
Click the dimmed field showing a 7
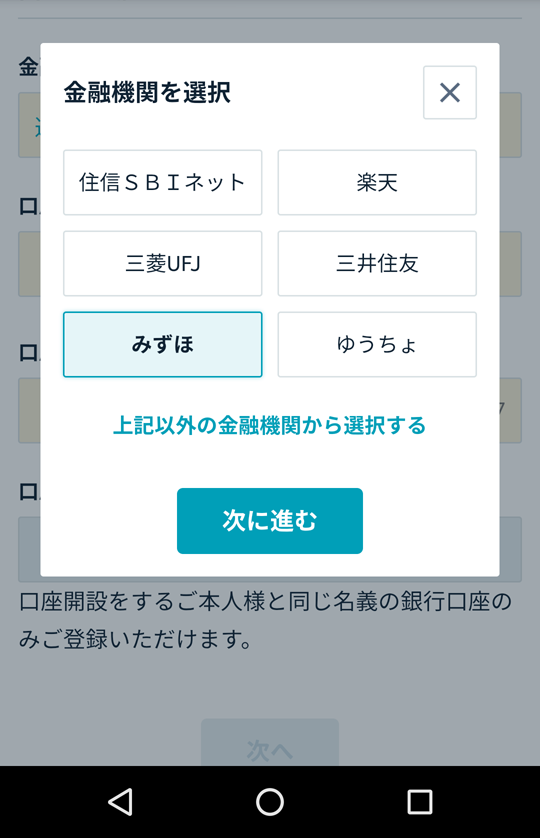coord(511,410)
